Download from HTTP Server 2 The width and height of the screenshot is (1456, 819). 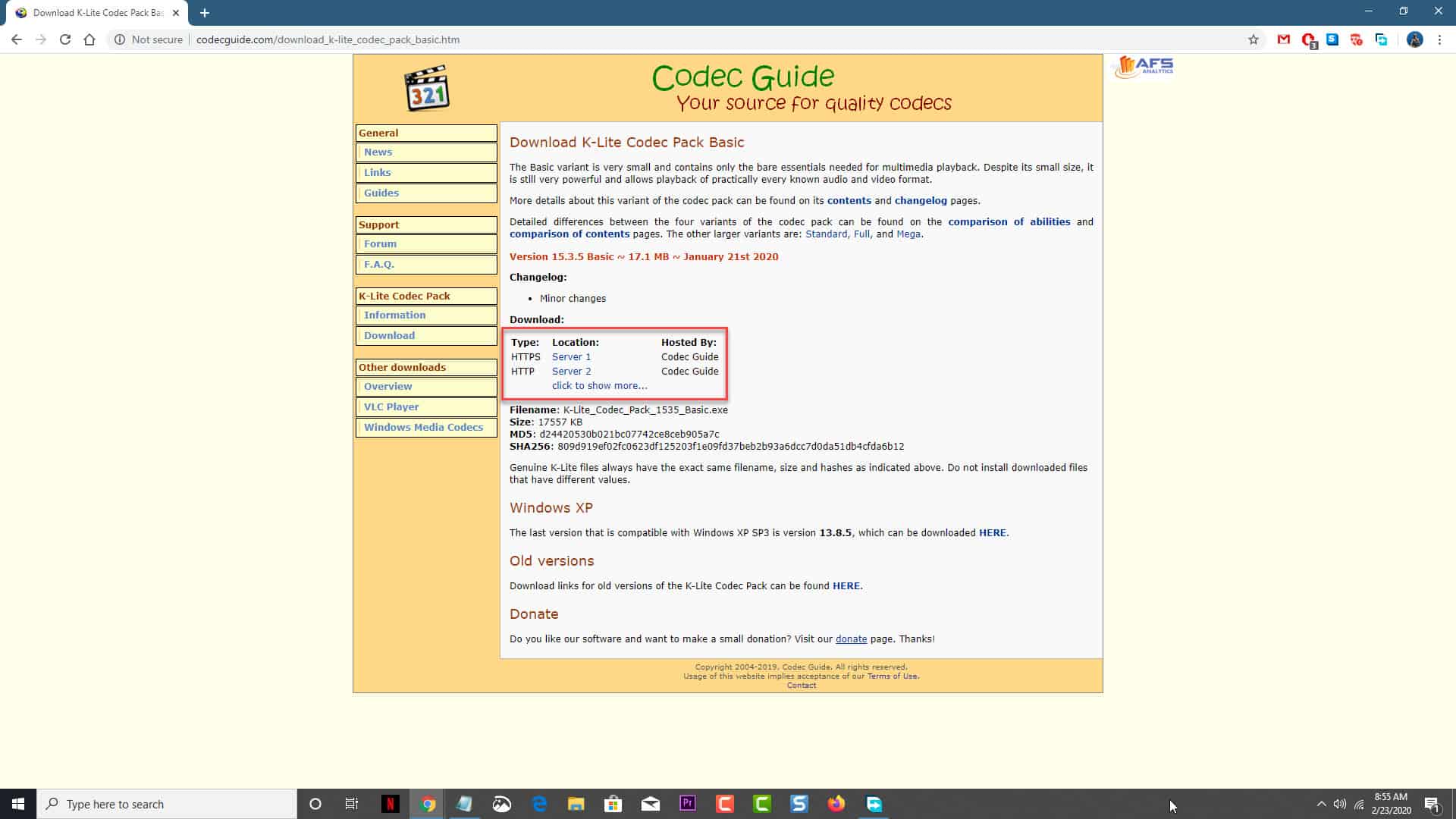pyautogui.click(x=571, y=371)
